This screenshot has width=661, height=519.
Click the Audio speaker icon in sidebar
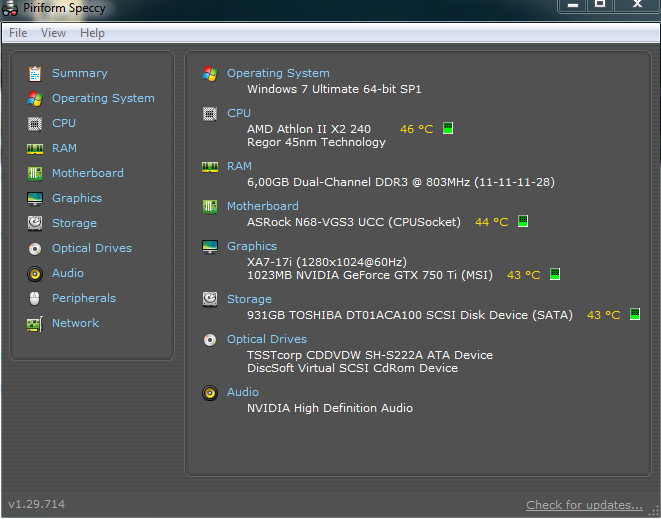pos(35,274)
